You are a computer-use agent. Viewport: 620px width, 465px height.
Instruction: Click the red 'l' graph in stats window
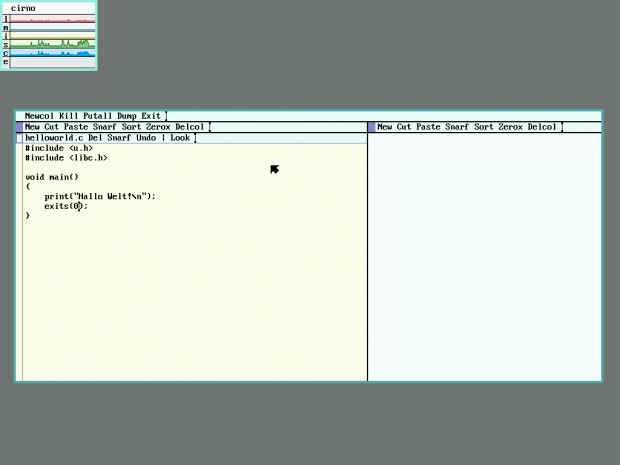pyautogui.click(x=52, y=19)
